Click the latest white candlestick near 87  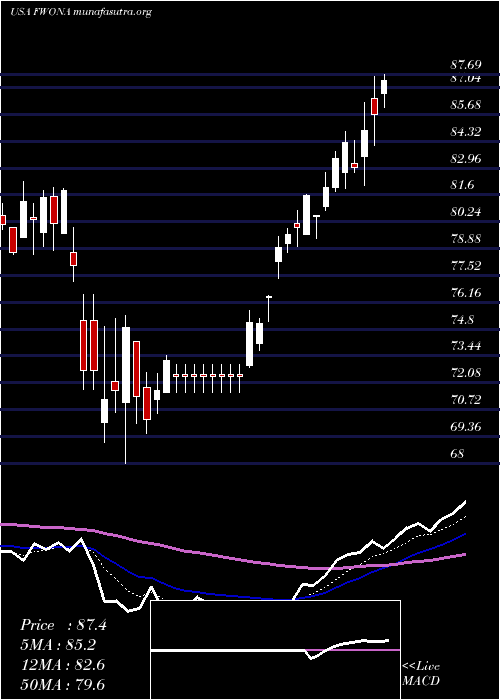[384, 91]
